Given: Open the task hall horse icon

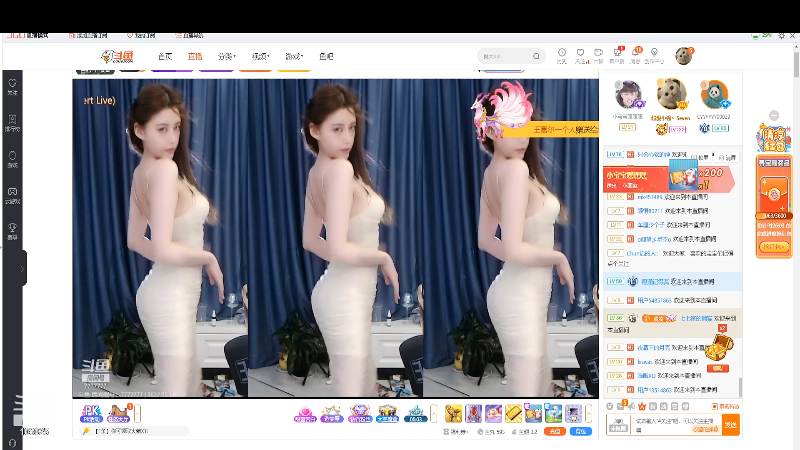Looking at the screenshot, I should 118,413.
